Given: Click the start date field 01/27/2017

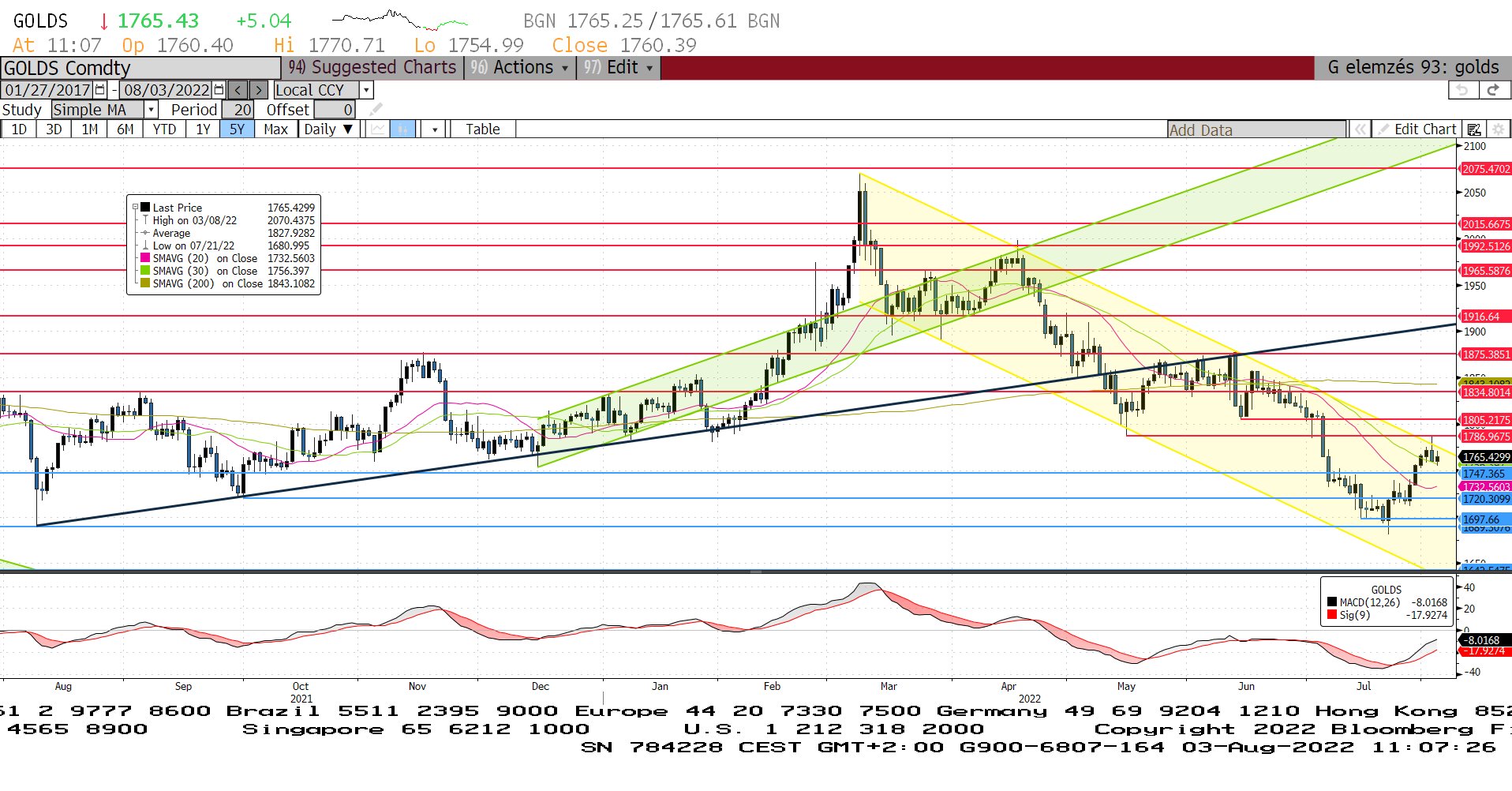Looking at the screenshot, I should 47,90.
